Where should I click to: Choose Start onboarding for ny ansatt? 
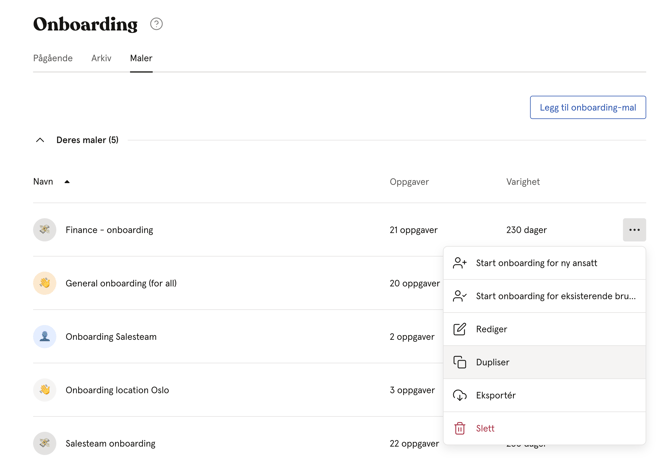[544, 263]
